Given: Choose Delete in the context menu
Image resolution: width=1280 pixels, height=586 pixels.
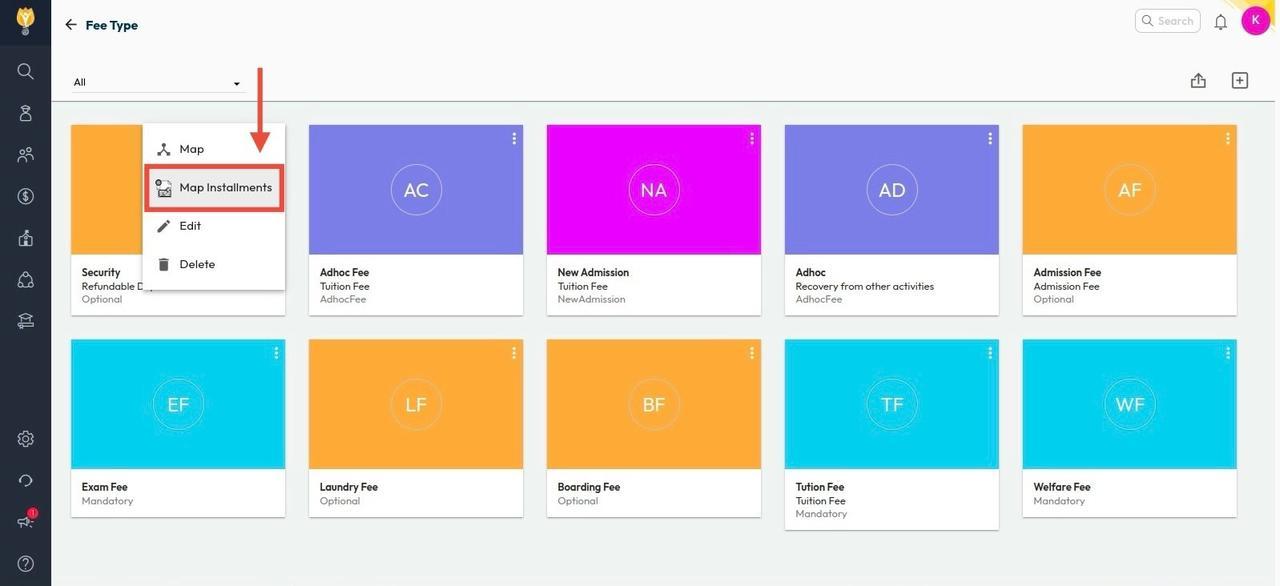Looking at the screenshot, I should point(197,265).
